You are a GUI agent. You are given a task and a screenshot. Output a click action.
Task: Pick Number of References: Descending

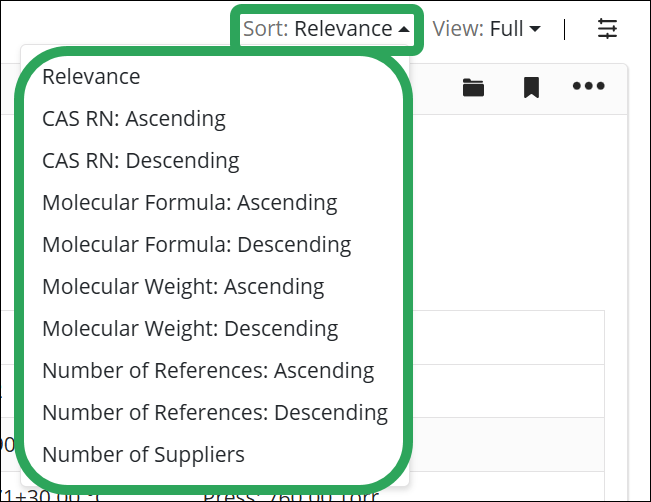[215, 412]
